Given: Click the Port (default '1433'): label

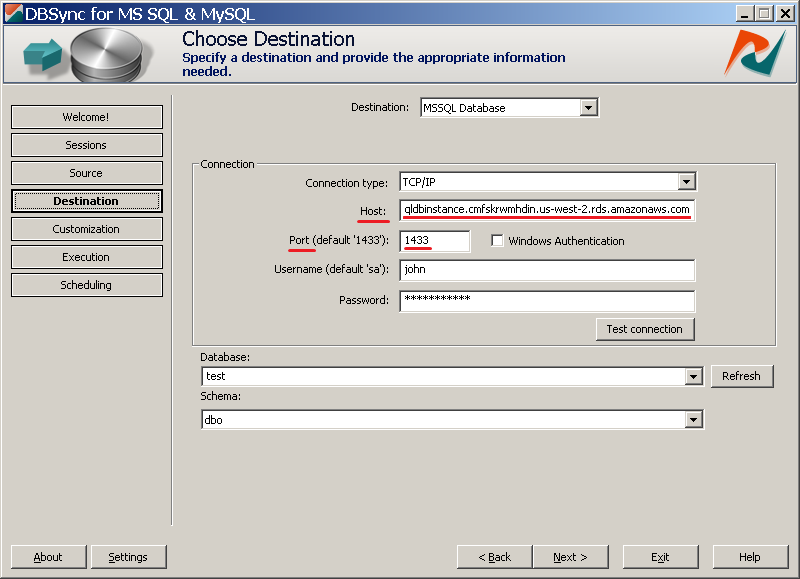Looking at the screenshot, I should (x=339, y=240).
